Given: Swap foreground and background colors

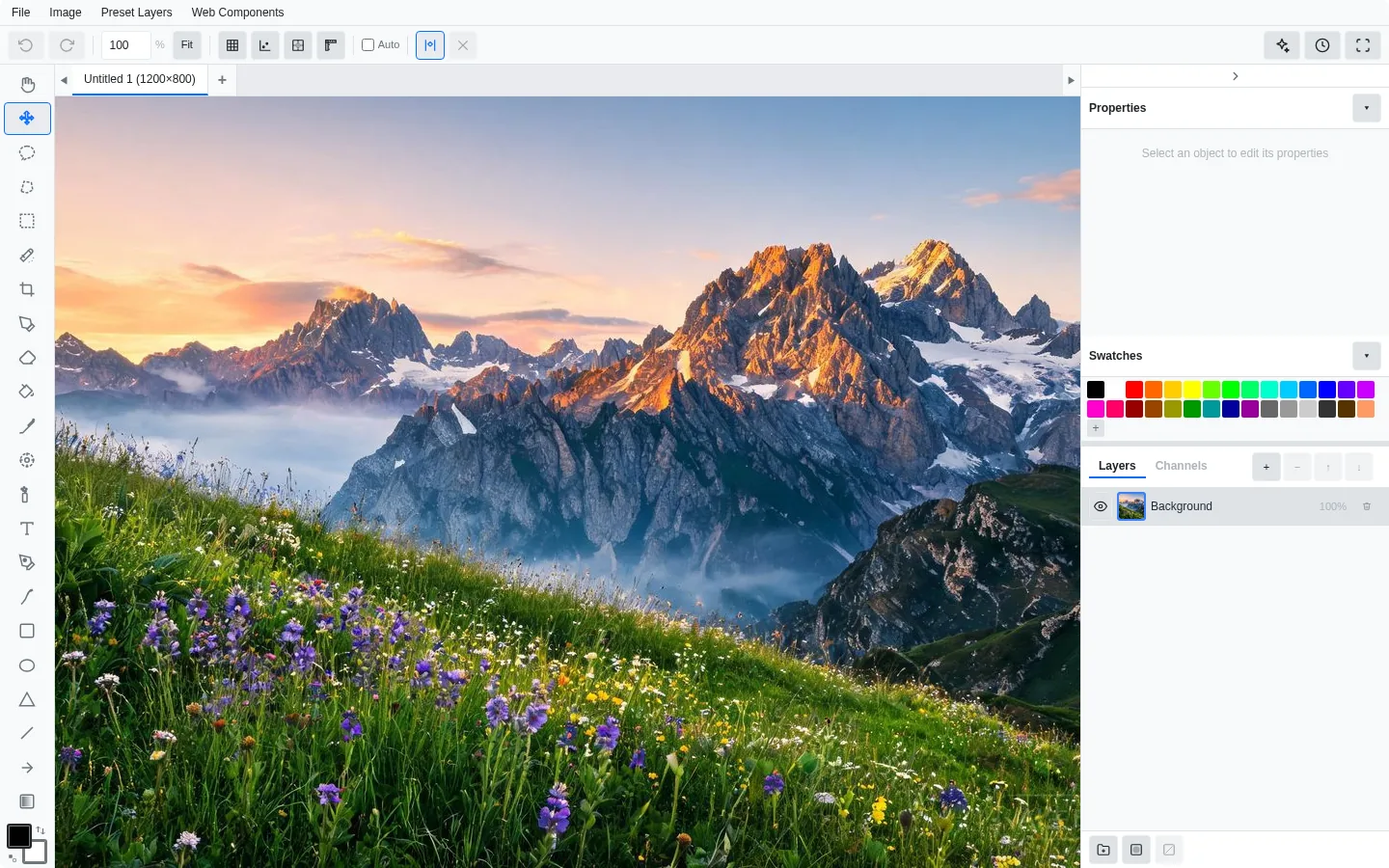Looking at the screenshot, I should click(x=41, y=830).
